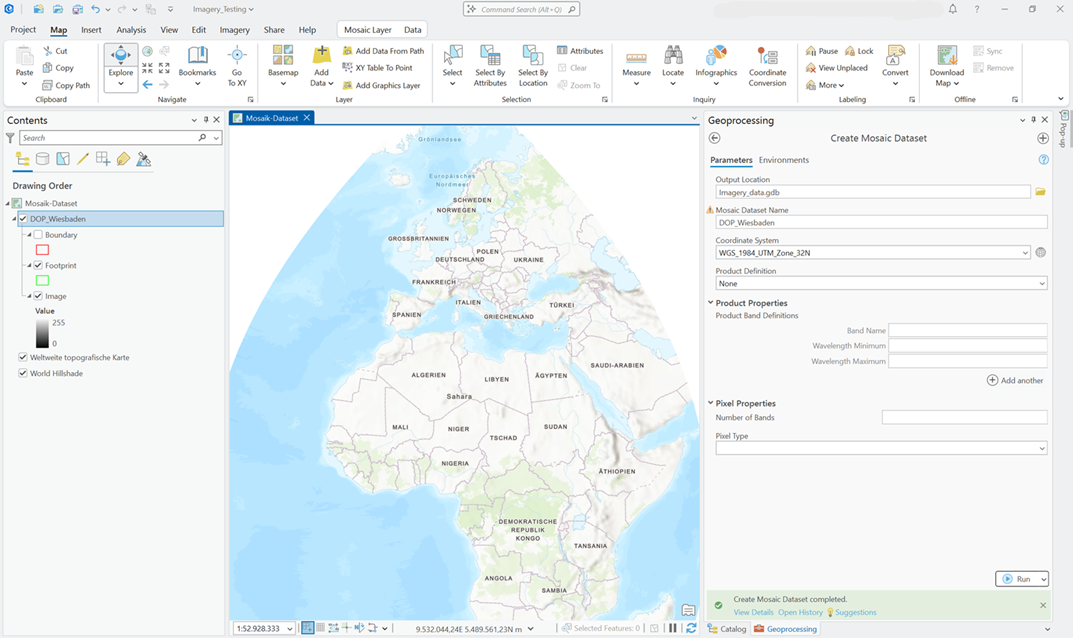Open the Go To XY tool
This screenshot has width=1073, height=638.
tap(237, 66)
